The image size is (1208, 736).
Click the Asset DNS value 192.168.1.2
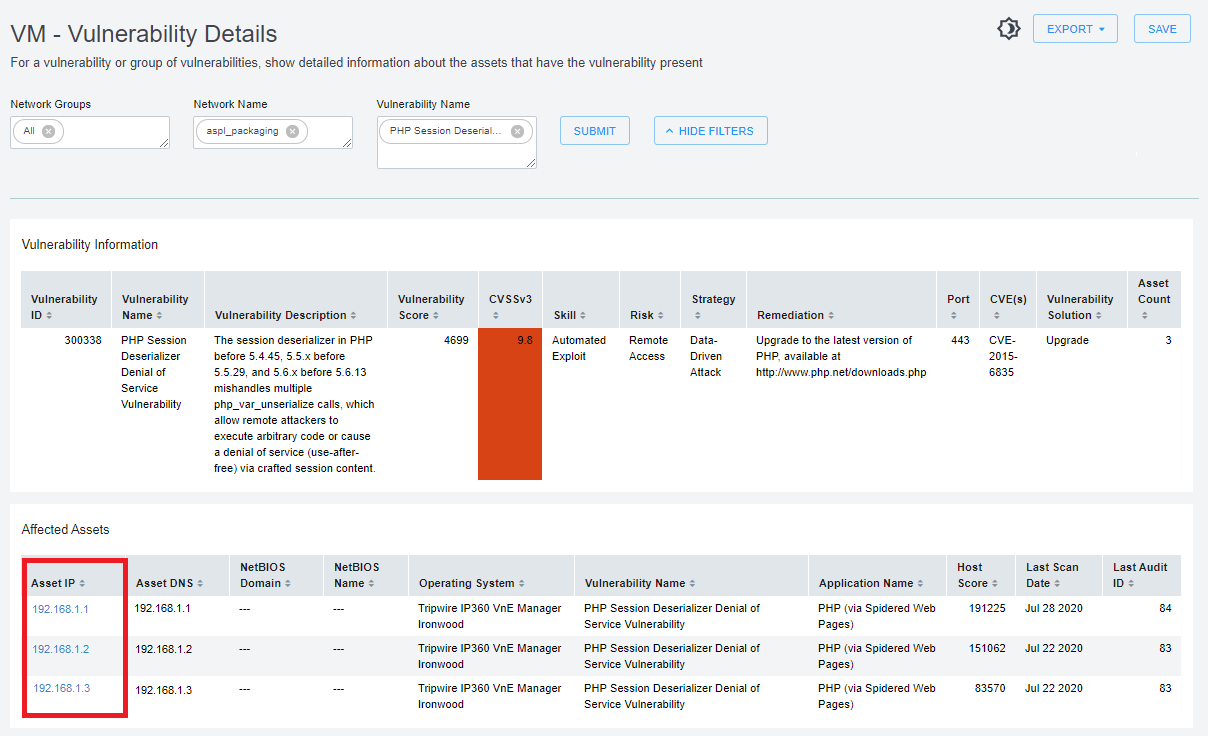163,649
